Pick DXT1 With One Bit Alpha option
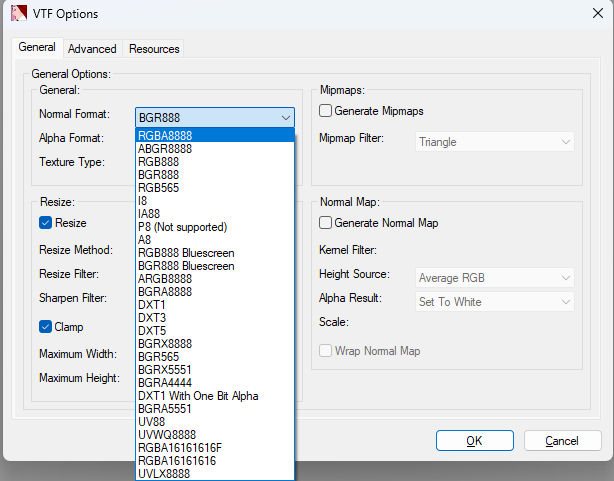The width and height of the screenshot is (614, 481). coord(198,396)
